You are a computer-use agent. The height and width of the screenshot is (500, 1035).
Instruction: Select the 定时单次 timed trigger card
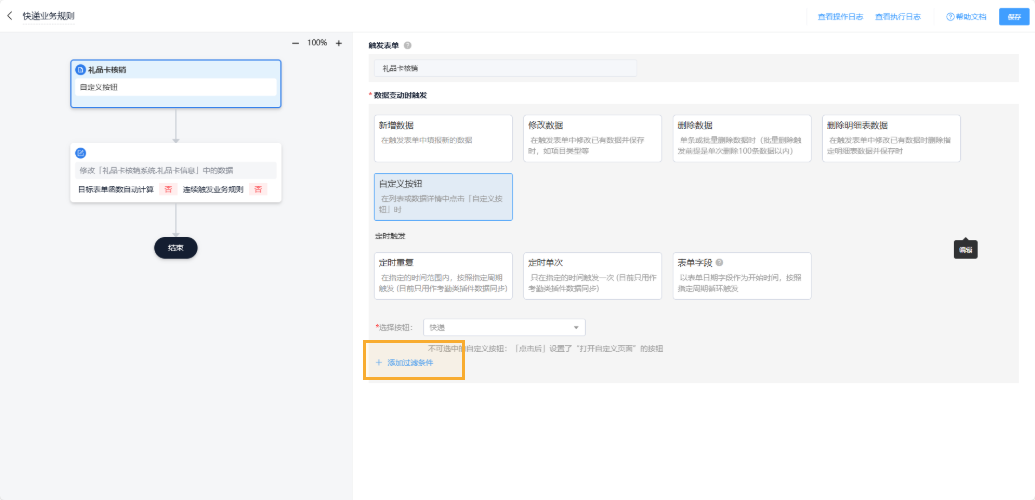[592, 275]
